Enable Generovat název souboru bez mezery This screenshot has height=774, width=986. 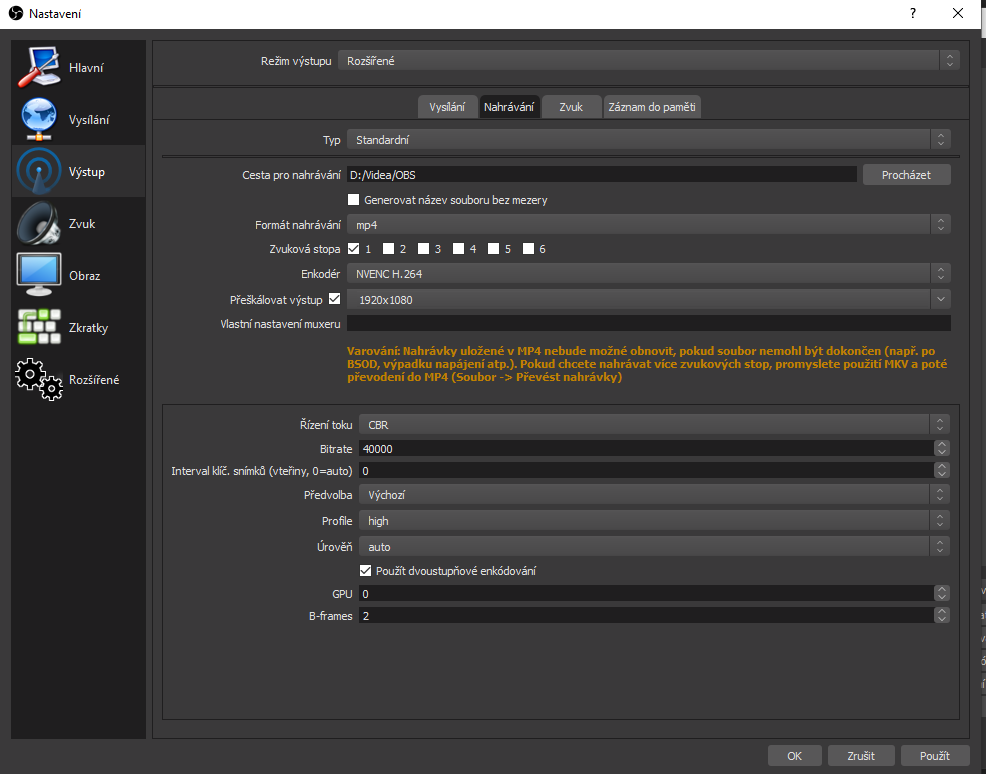click(353, 200)
